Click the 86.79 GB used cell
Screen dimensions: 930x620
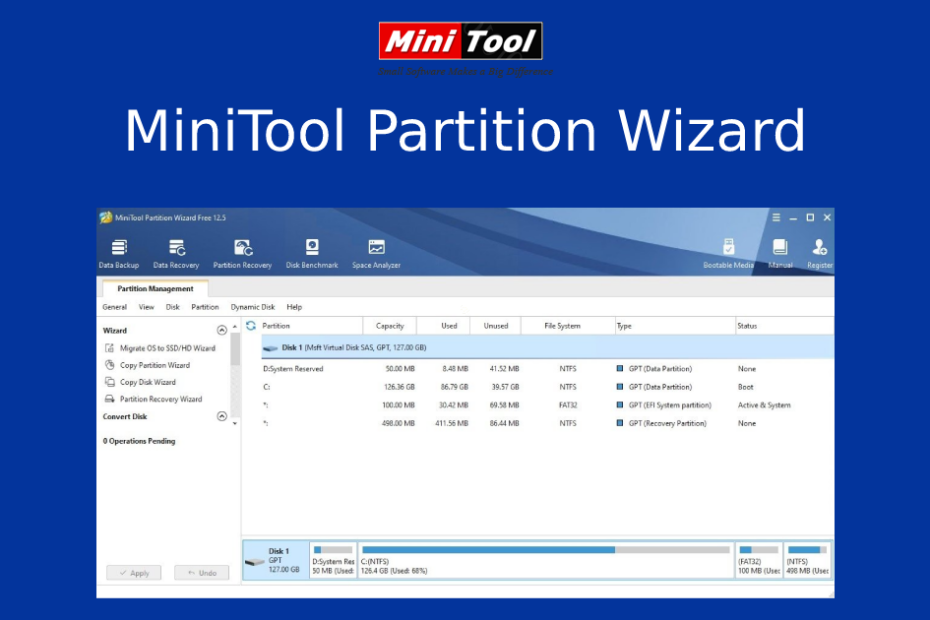(x=454, y=387)
